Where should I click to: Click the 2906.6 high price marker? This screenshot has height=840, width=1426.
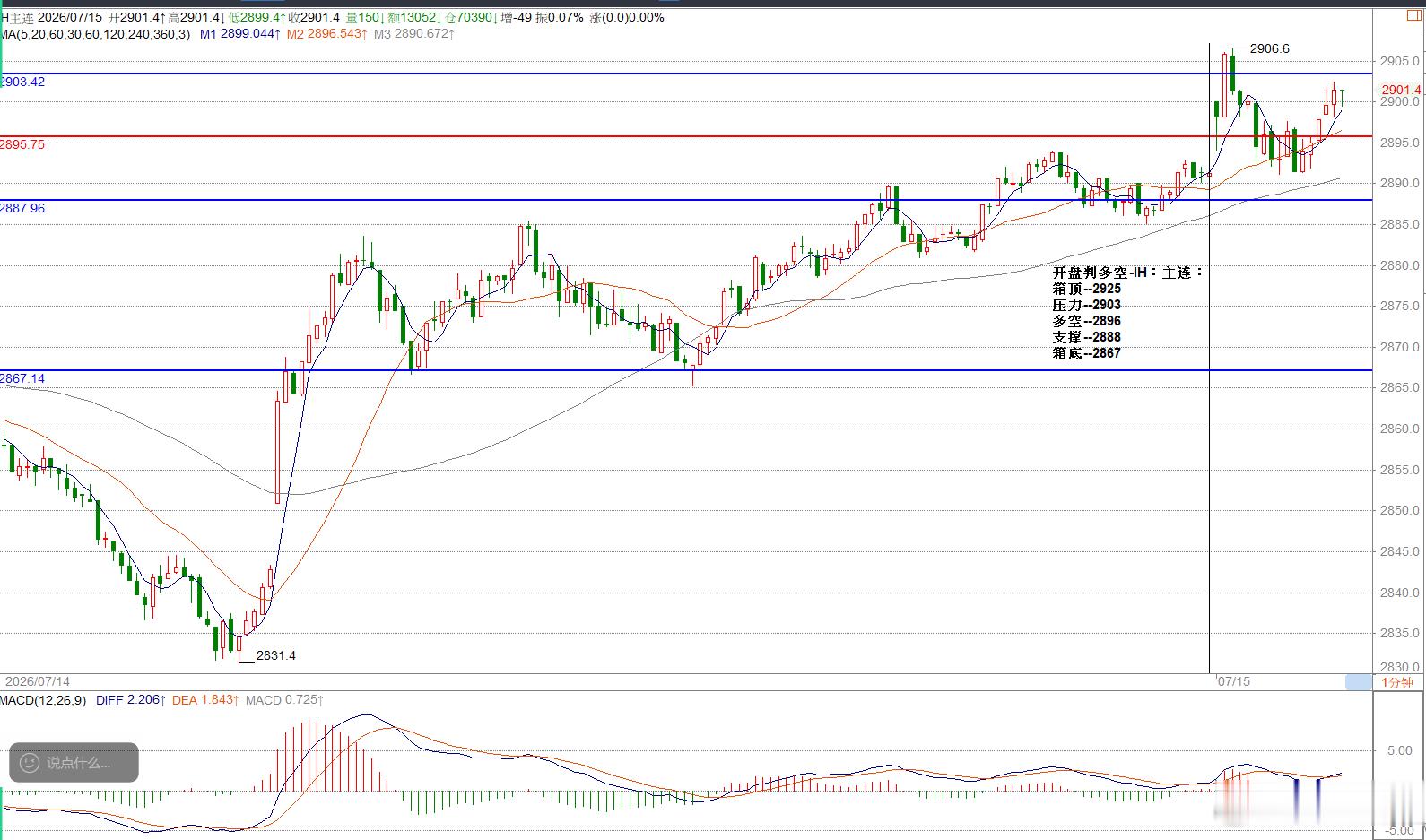[x=1269, y=48]
